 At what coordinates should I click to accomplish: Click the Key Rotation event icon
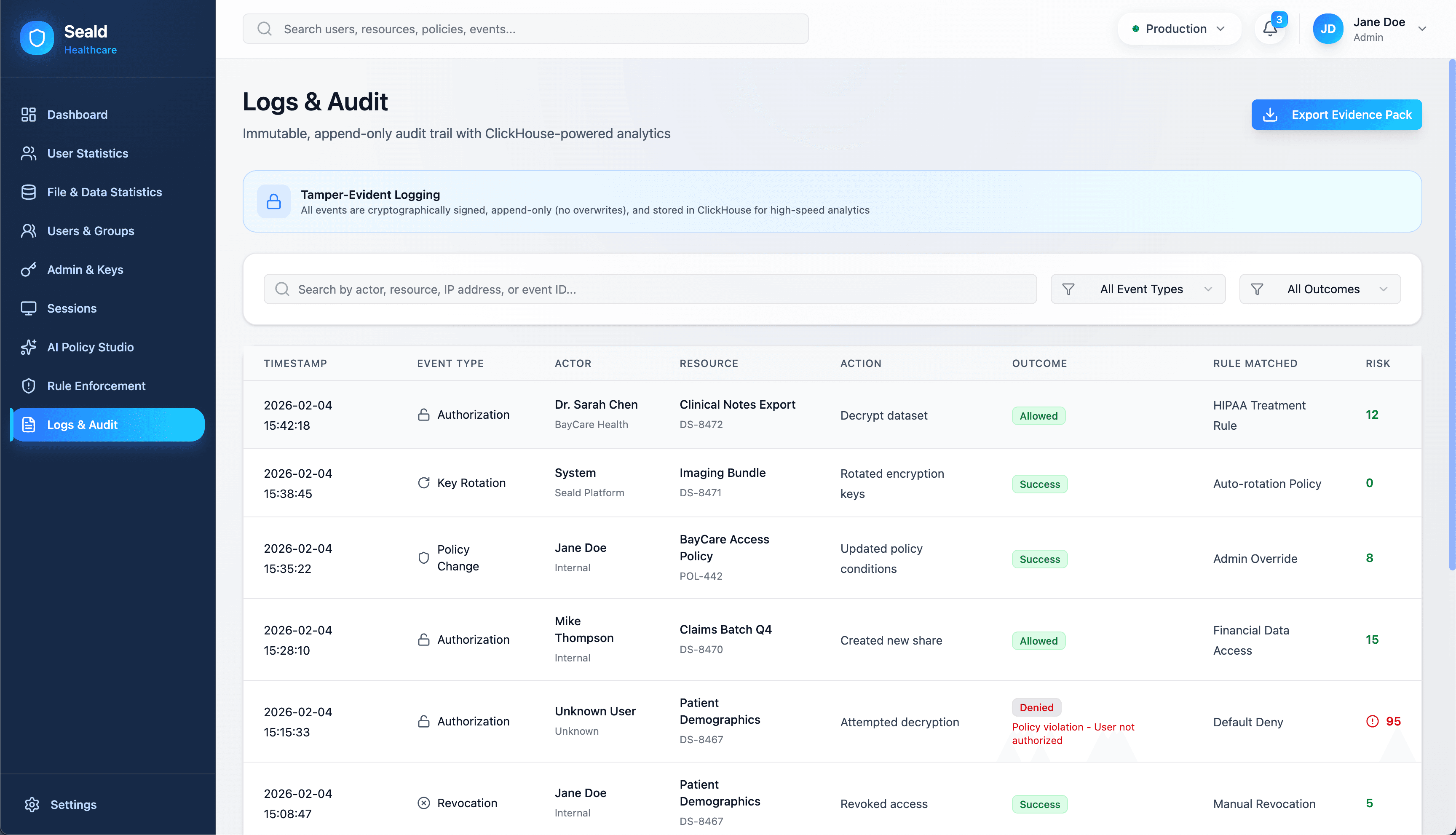coord(424,482)
